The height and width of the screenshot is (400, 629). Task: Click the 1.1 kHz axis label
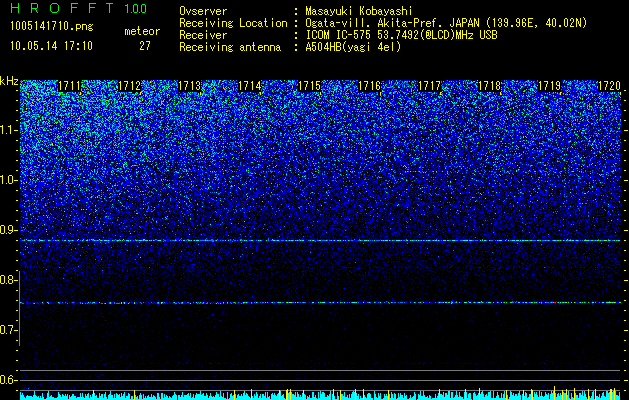[8, 130]
